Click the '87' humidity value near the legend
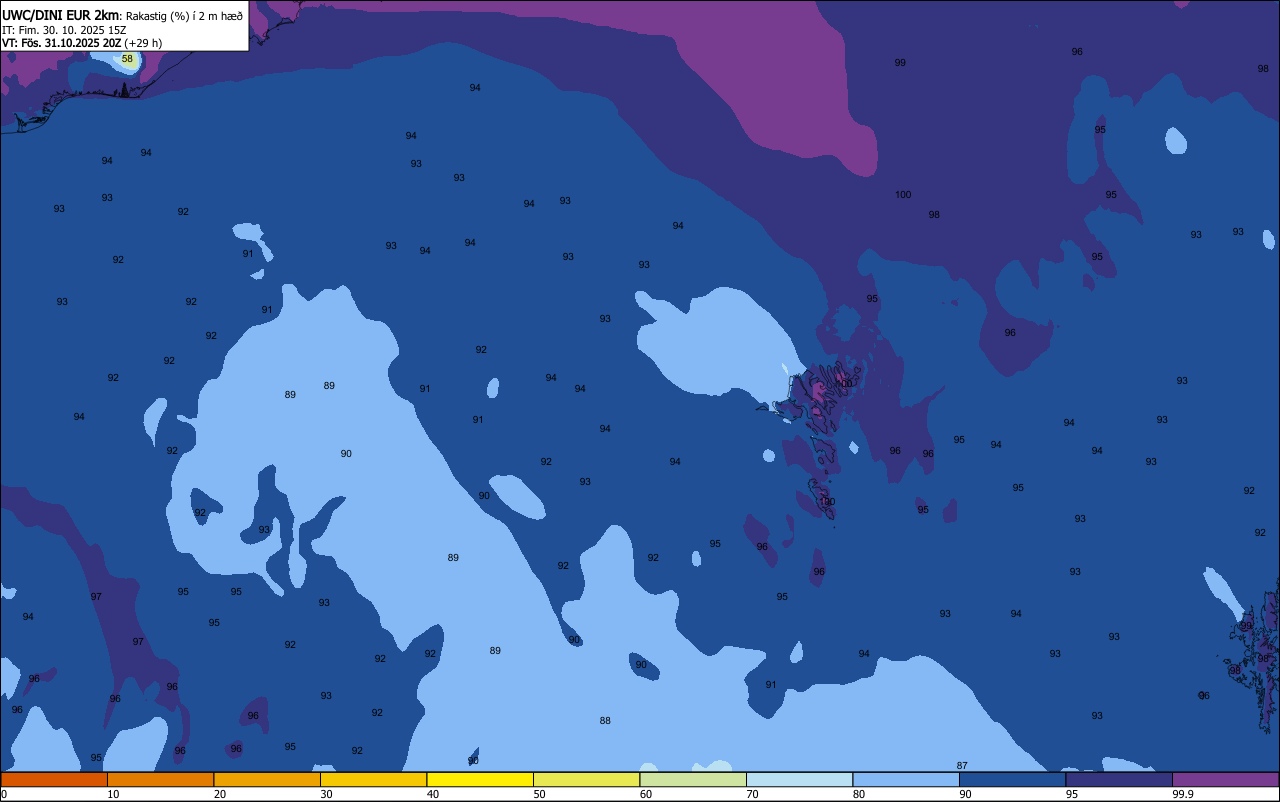The width and height of the screenshot is (1280, 802). [962, 765]
